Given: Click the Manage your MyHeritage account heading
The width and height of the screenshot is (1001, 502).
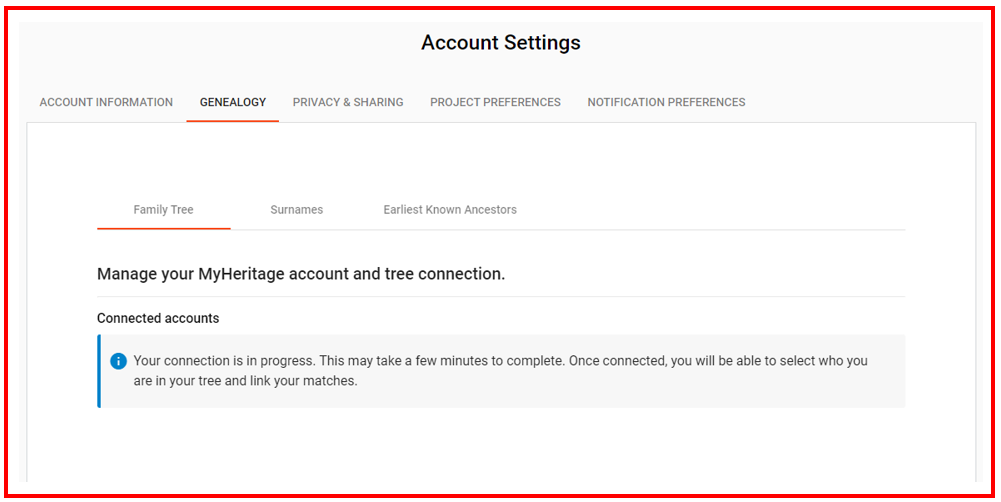Looking at the screenshot, I should (300, 274).
